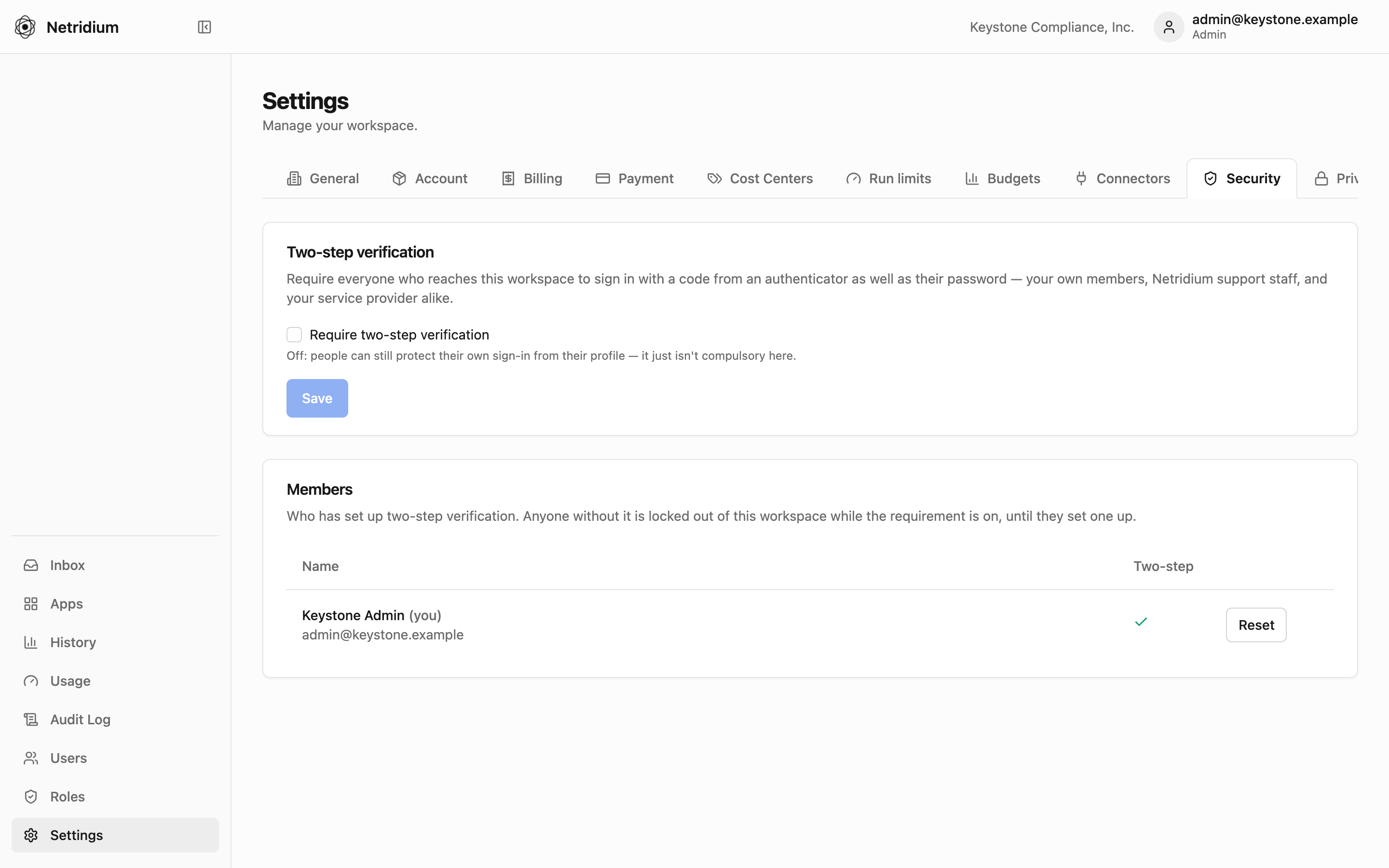This screenshot has width=1389, height=868.
Task: Click the Payment tab card icon
Action: [x=603, y=178]
